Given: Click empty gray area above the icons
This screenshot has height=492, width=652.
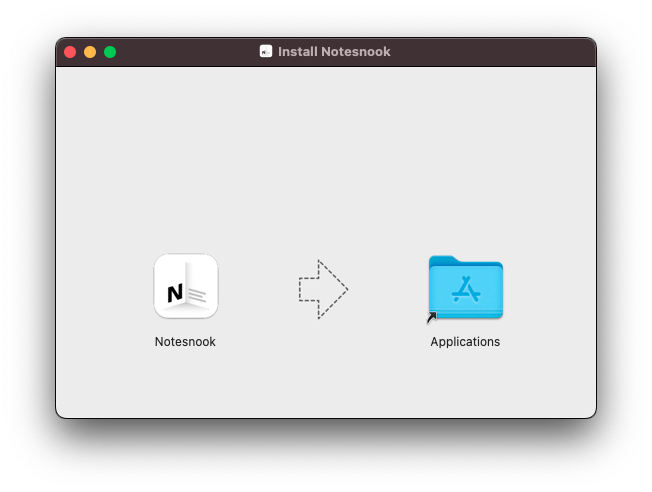Looking at the screenshot, I should pos(325,150).
